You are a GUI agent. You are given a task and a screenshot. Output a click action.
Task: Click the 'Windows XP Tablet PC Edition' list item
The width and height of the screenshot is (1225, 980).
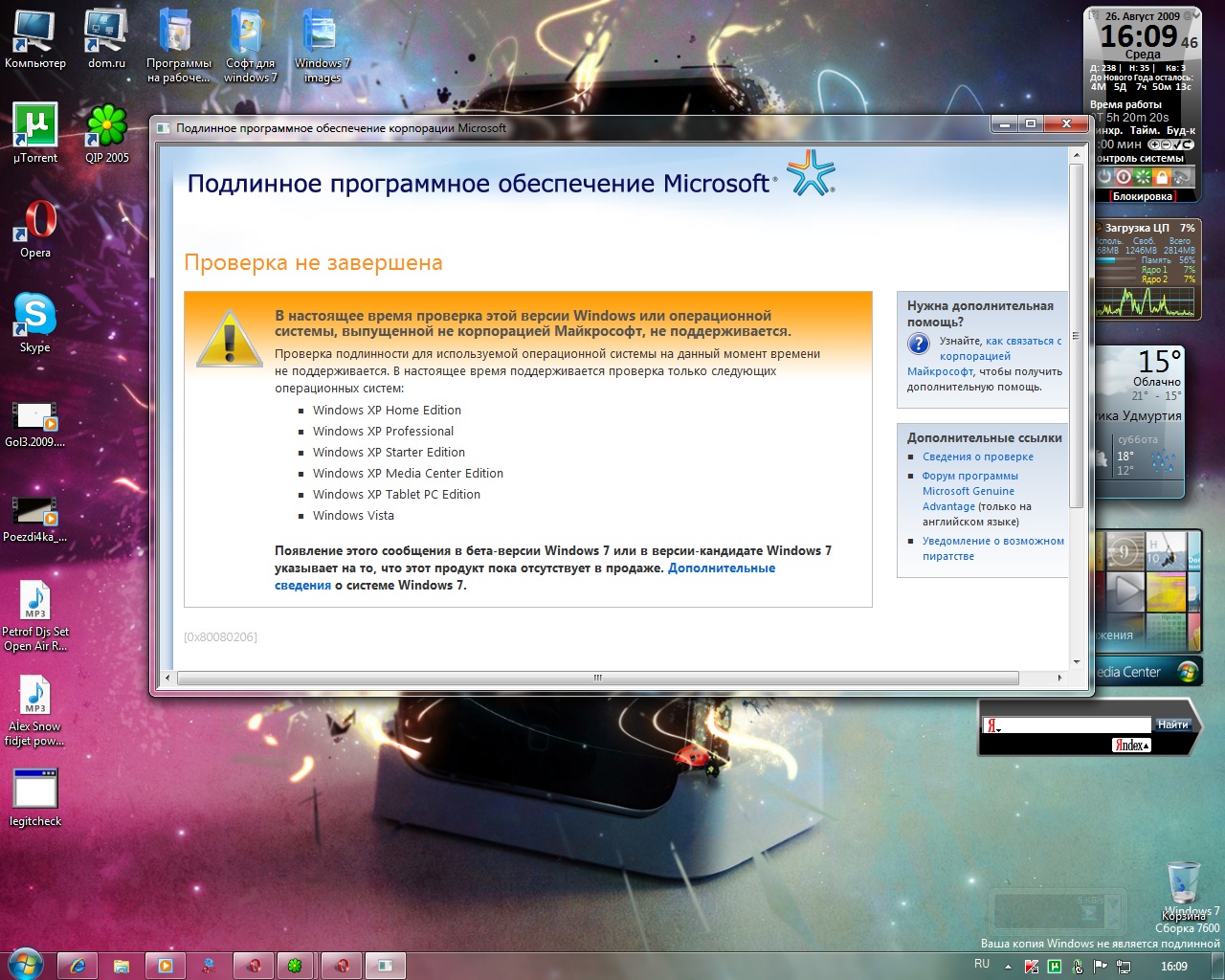tap(396, 494)
